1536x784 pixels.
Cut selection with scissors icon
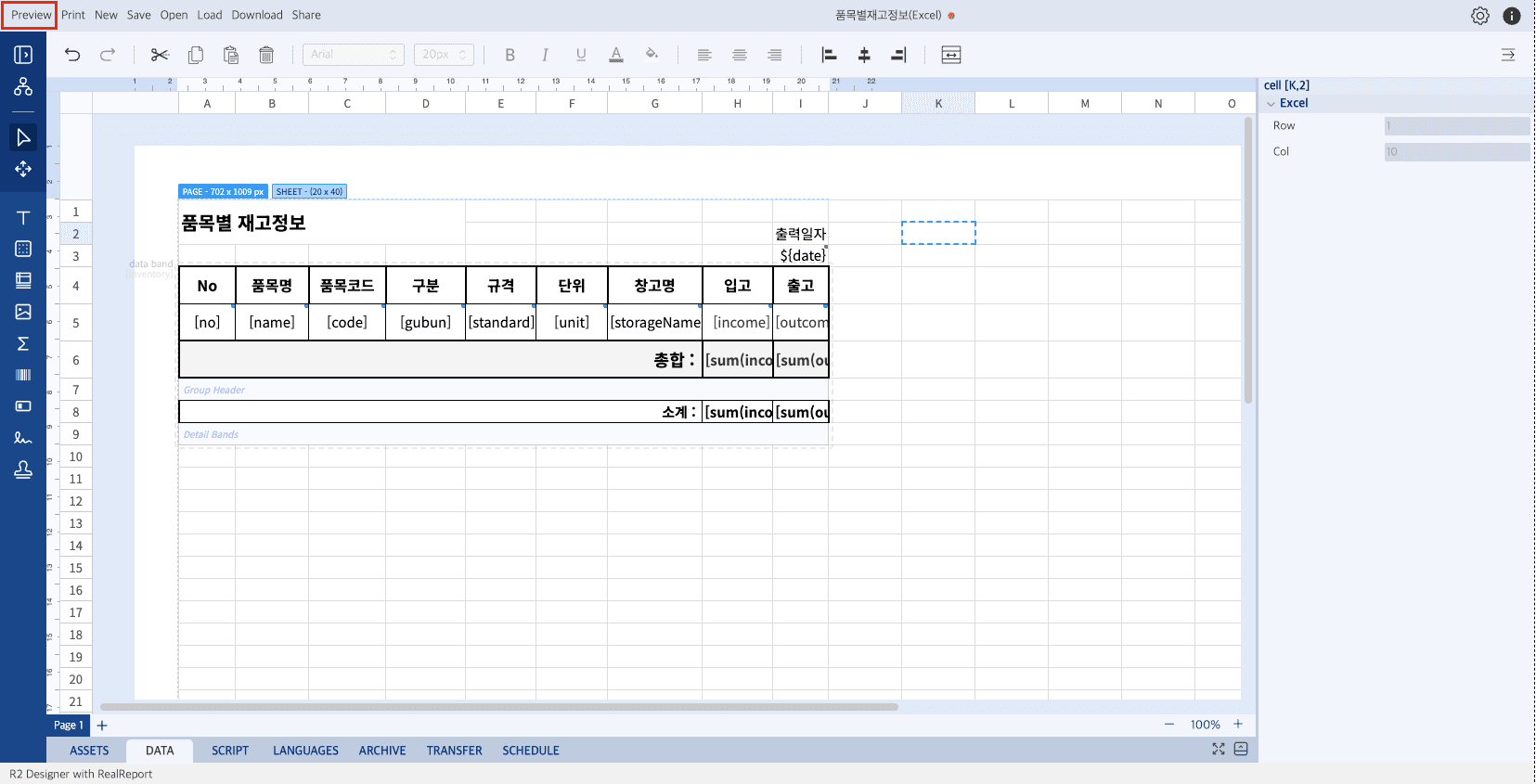click(x=160, y=55)
